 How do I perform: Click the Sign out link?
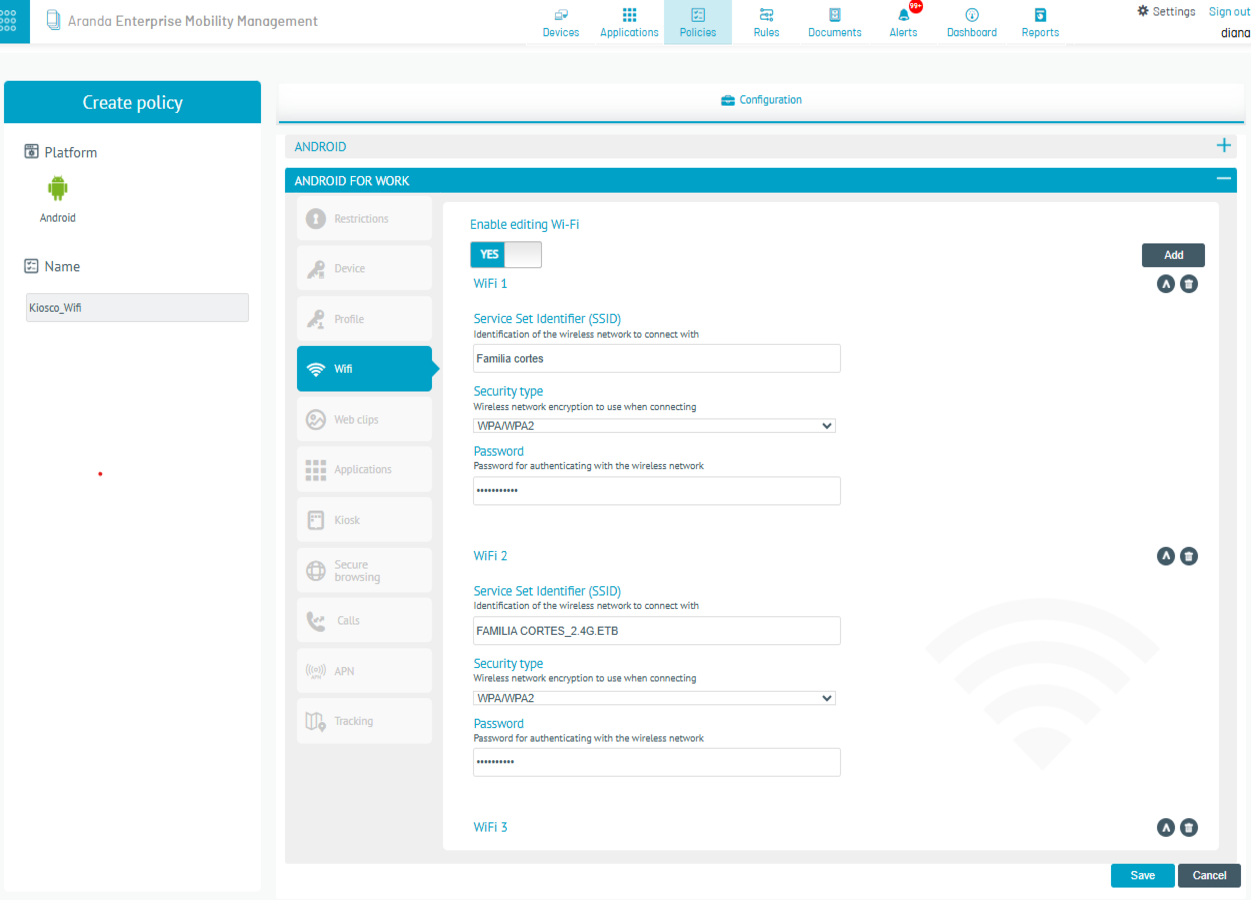1229,12
